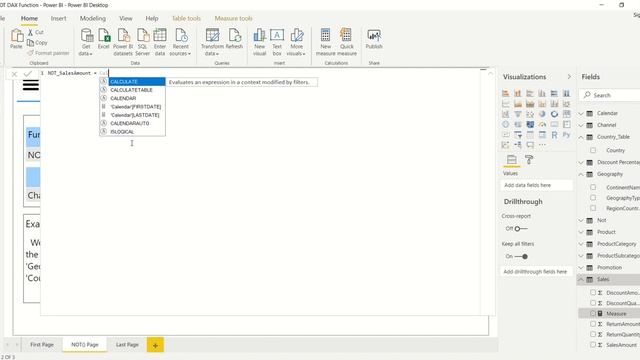Open the Insert ribbon tab
The height and width of the screenshot is (360, 640).
pos(58,18)
